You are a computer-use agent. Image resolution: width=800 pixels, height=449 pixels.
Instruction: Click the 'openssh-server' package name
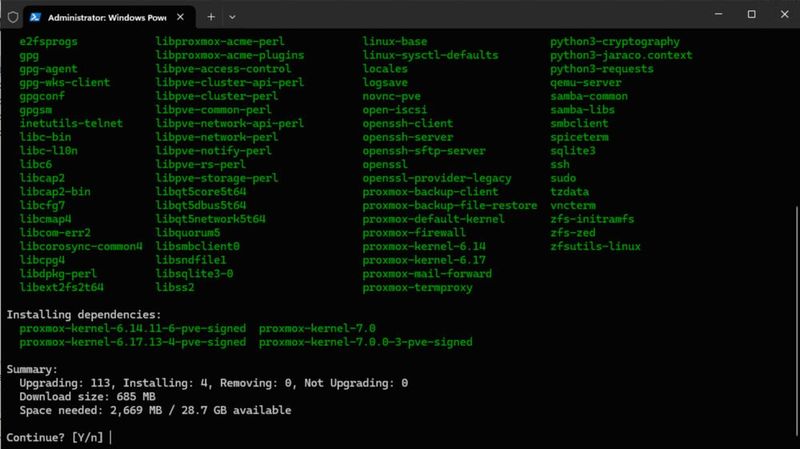(408, 137)
